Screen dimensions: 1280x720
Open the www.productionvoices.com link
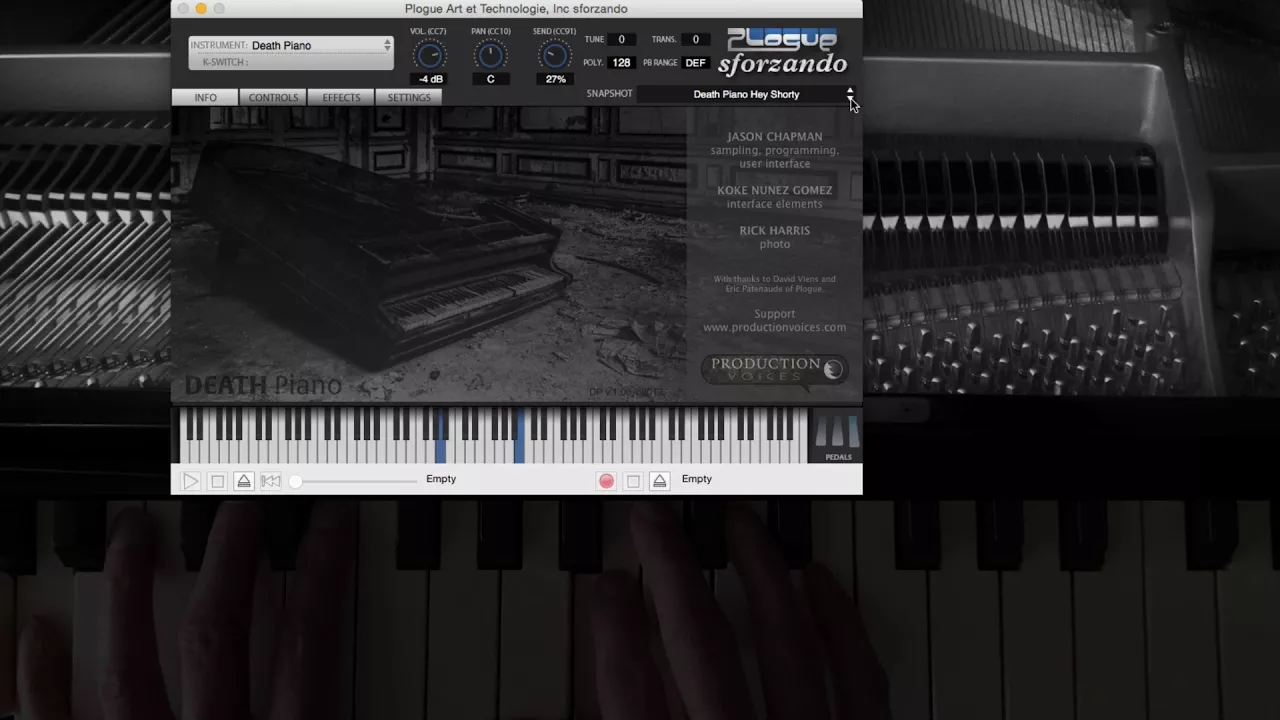point(774,327)
